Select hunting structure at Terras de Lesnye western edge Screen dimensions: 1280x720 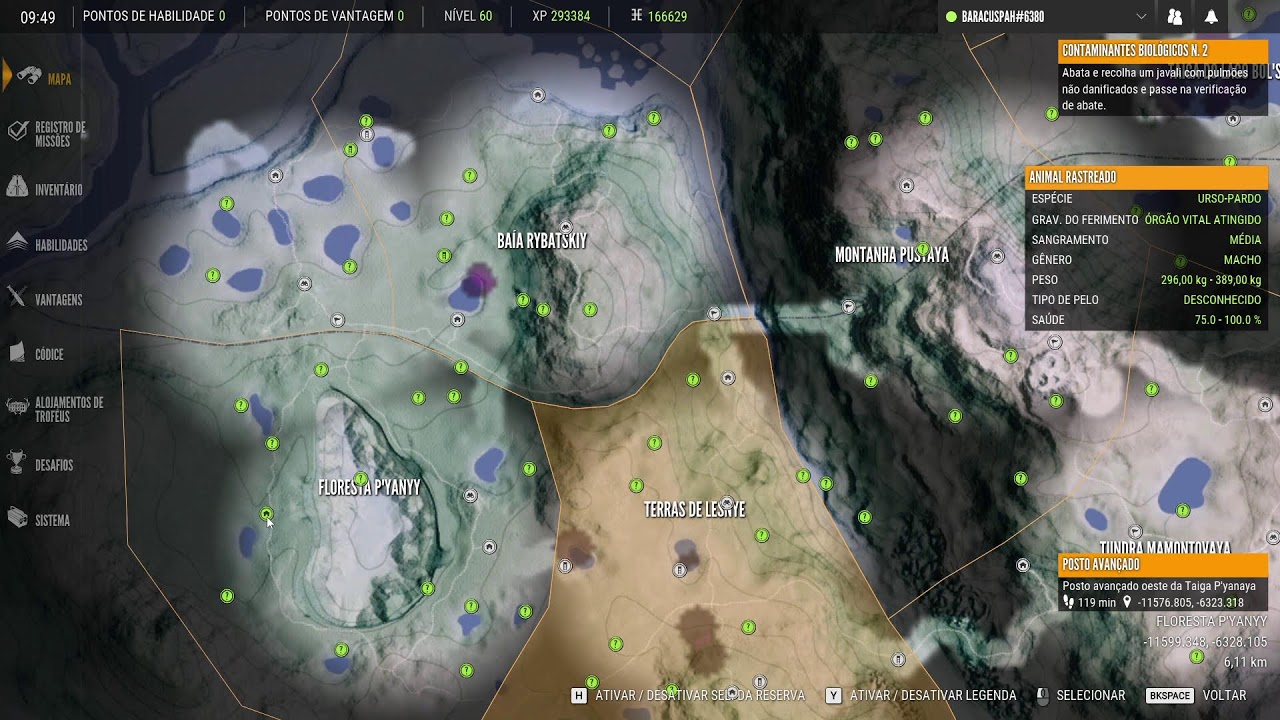tap(566, 566)
